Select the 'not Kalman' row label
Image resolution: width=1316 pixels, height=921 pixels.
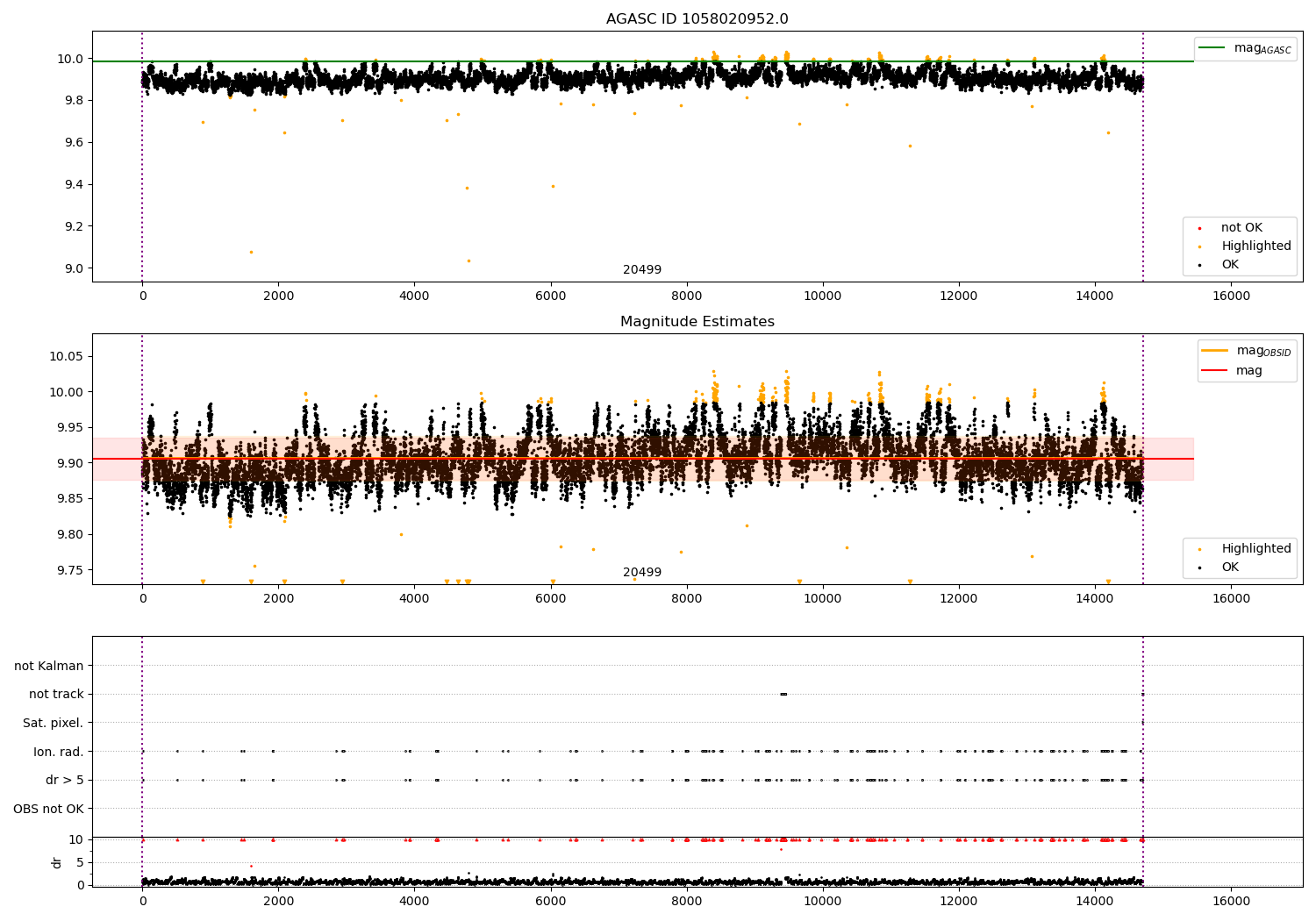click(49, 666)
